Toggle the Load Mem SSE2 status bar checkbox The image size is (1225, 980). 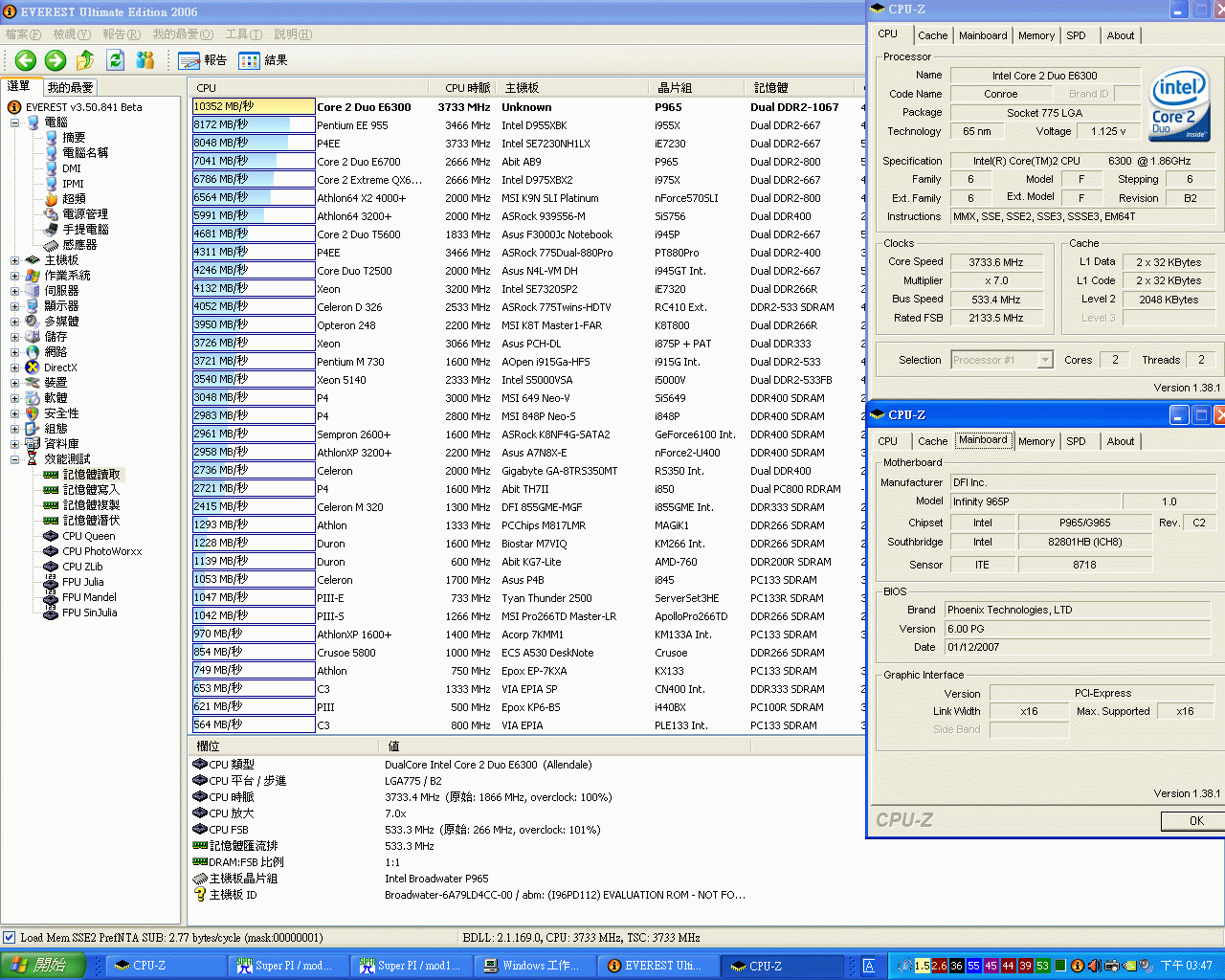[10, 938]
